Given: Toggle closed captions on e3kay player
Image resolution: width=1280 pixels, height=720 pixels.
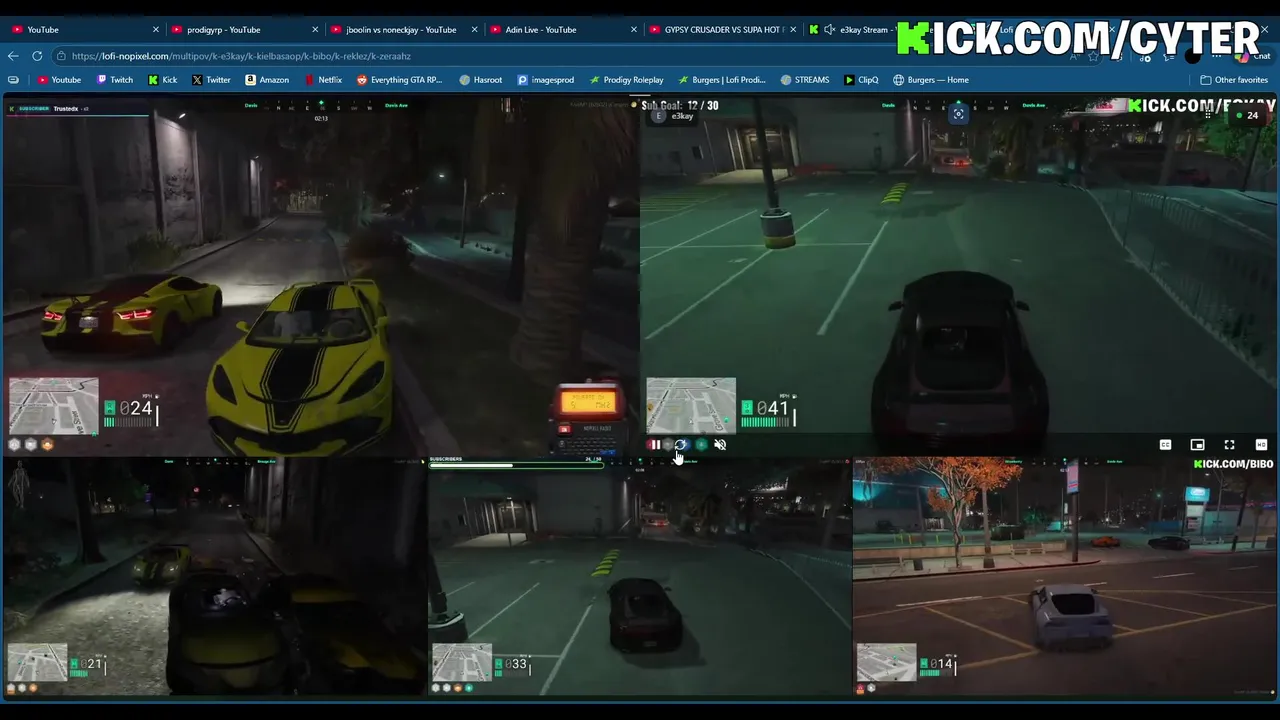Looking at the screenshot, I should [1165, 445].
